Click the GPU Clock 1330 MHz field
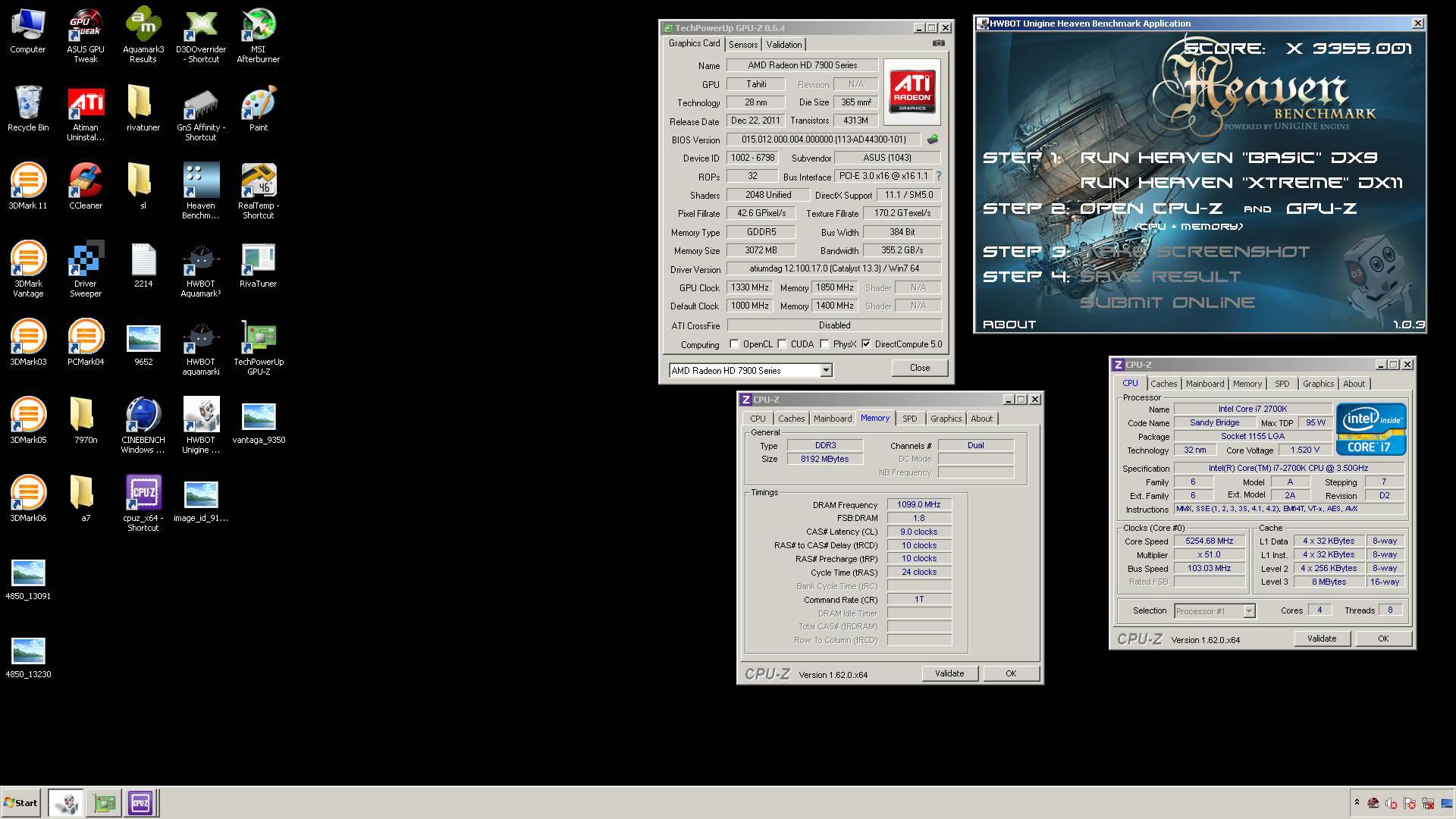 (x=749, y=287)
